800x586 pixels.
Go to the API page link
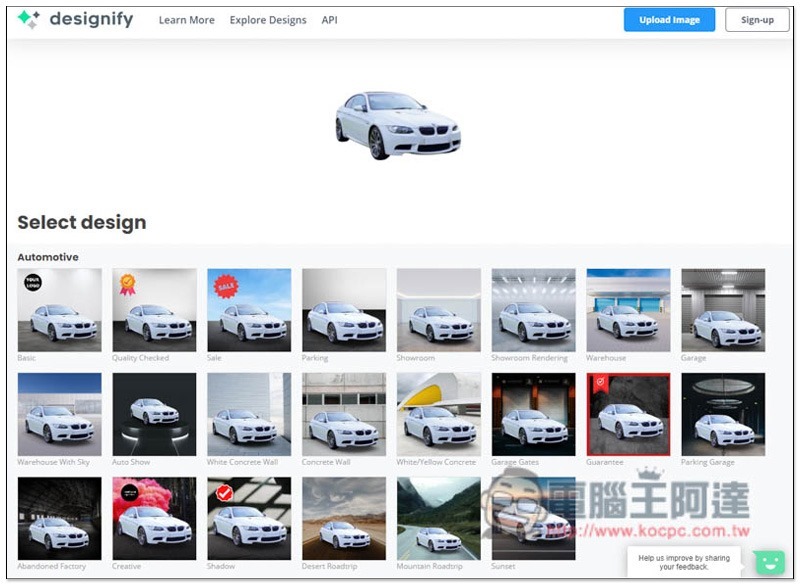pos(329,20)
